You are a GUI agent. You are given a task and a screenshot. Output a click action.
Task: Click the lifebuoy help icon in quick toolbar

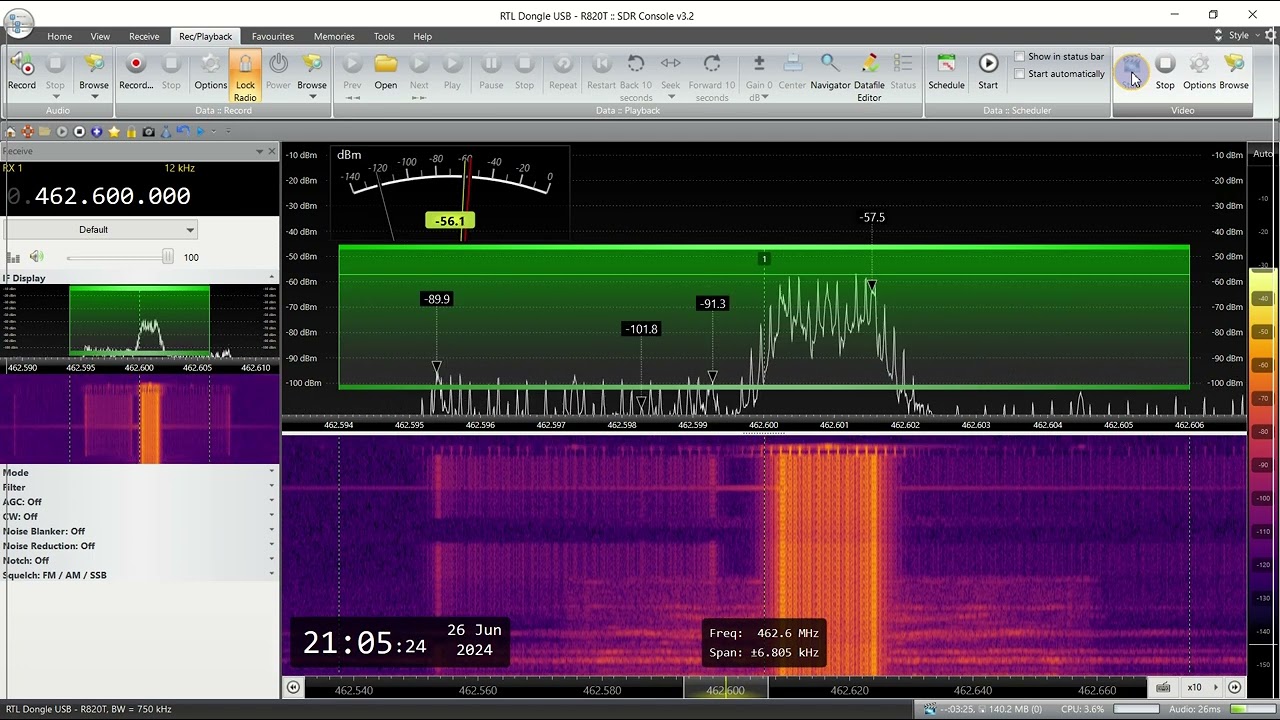click(x=28, y=131)
